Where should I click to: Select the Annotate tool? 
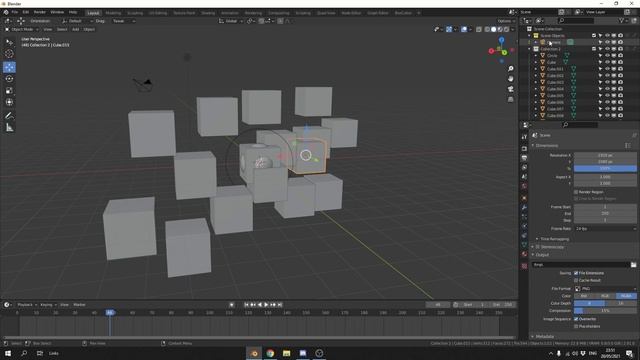[x=9, y=116]
